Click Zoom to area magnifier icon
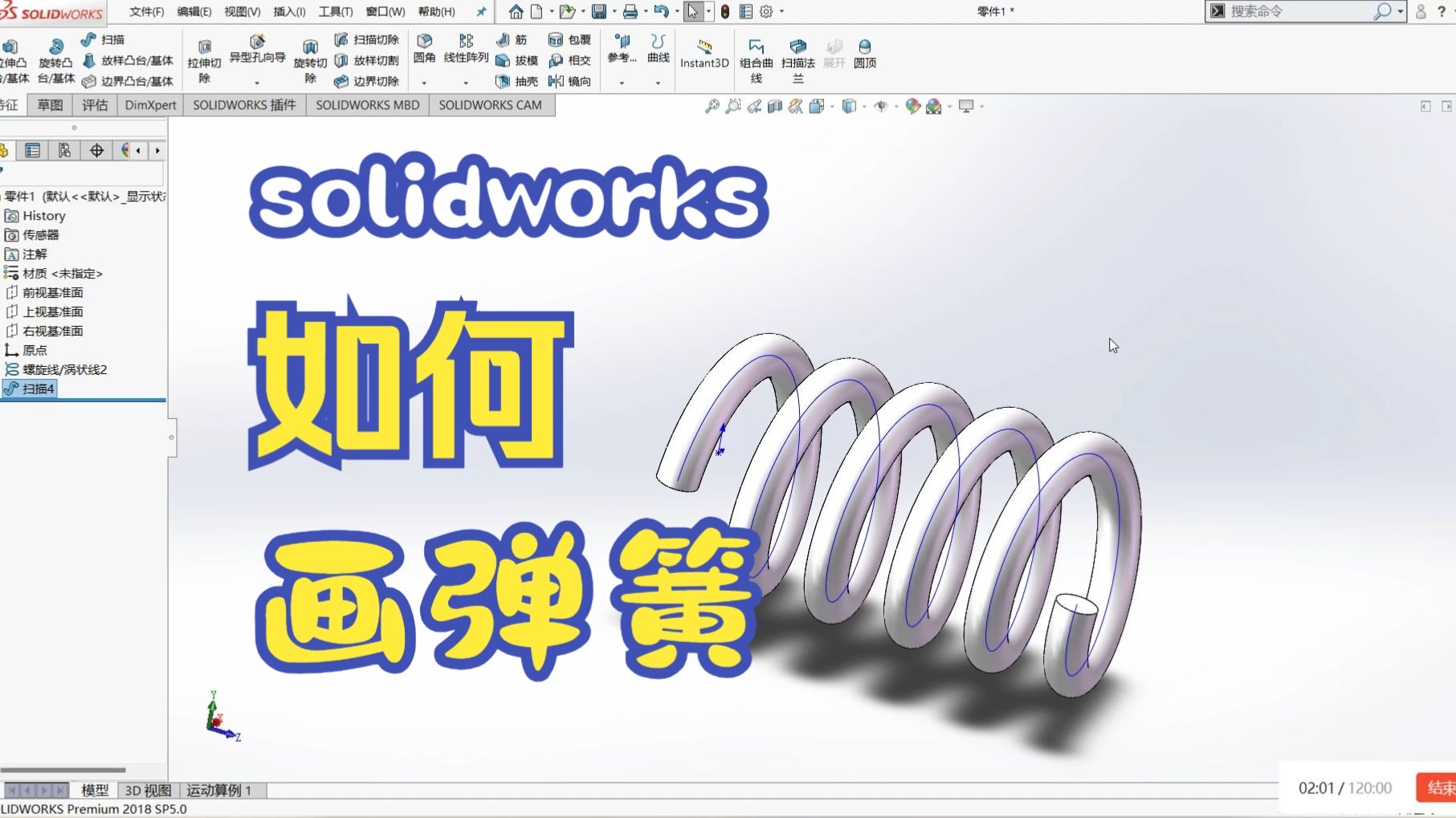1456x818 pixels. click(x=732, y=106)
